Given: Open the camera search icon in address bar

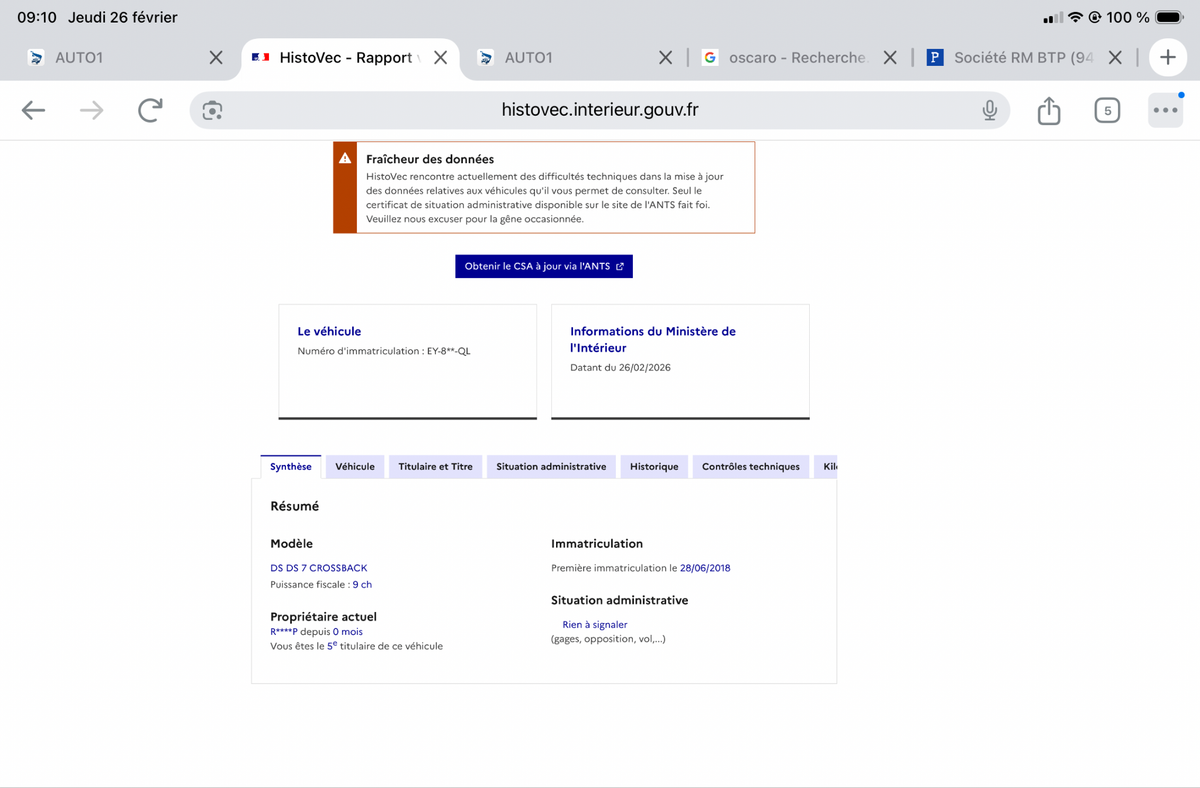Looking at the screenshot, I should click(x=212, y=110).
